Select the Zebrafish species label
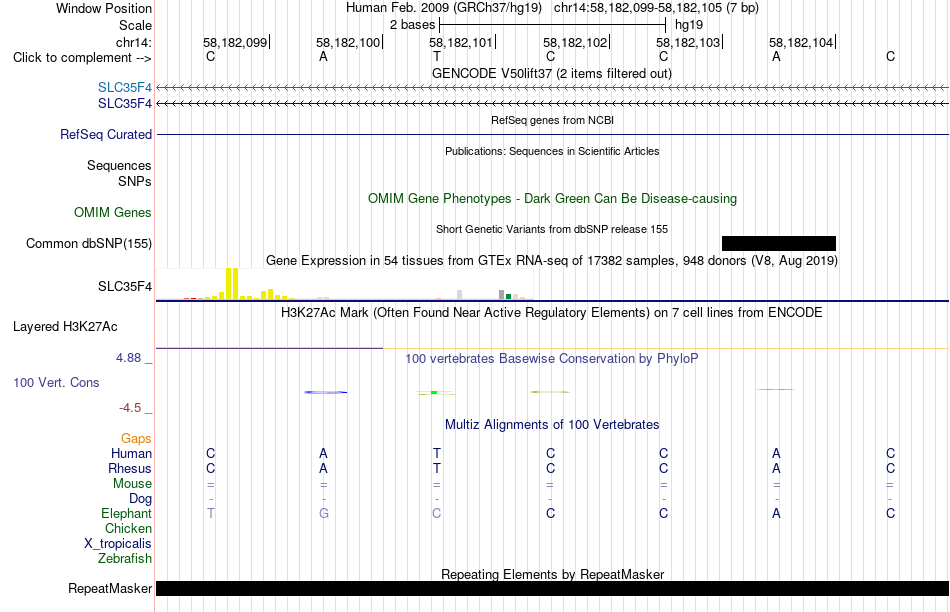Screen dimensions: 950x612 pyautogui.click(x=125, y=559)
